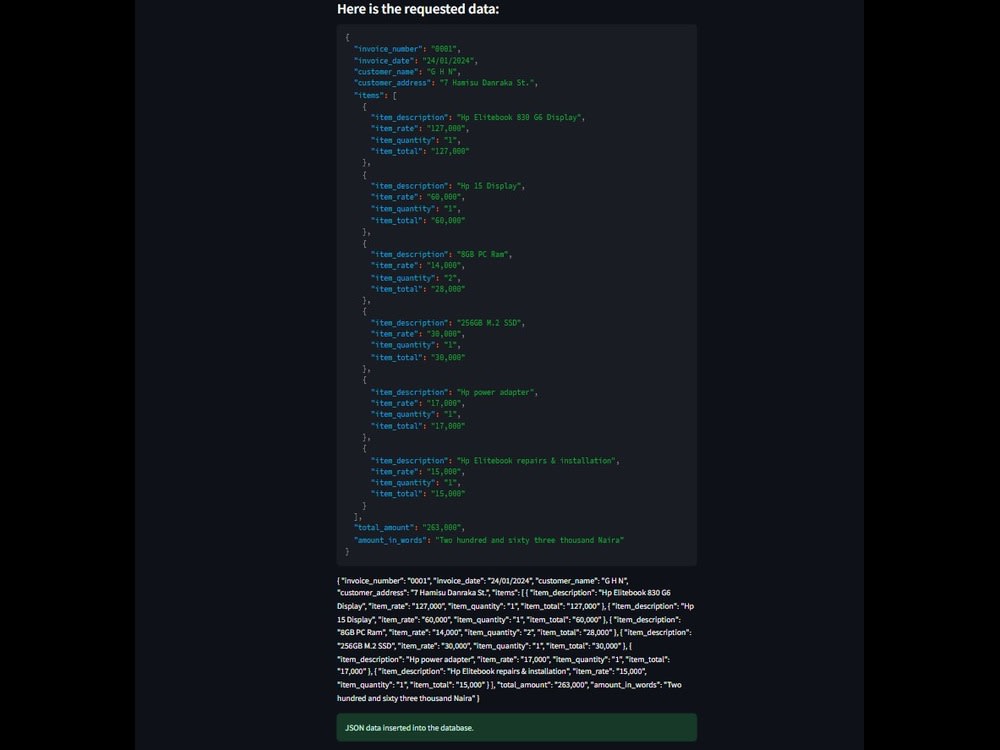
Task: Click item_quantity line under Hp 15 Display
Action: click(x=415, y=209)
